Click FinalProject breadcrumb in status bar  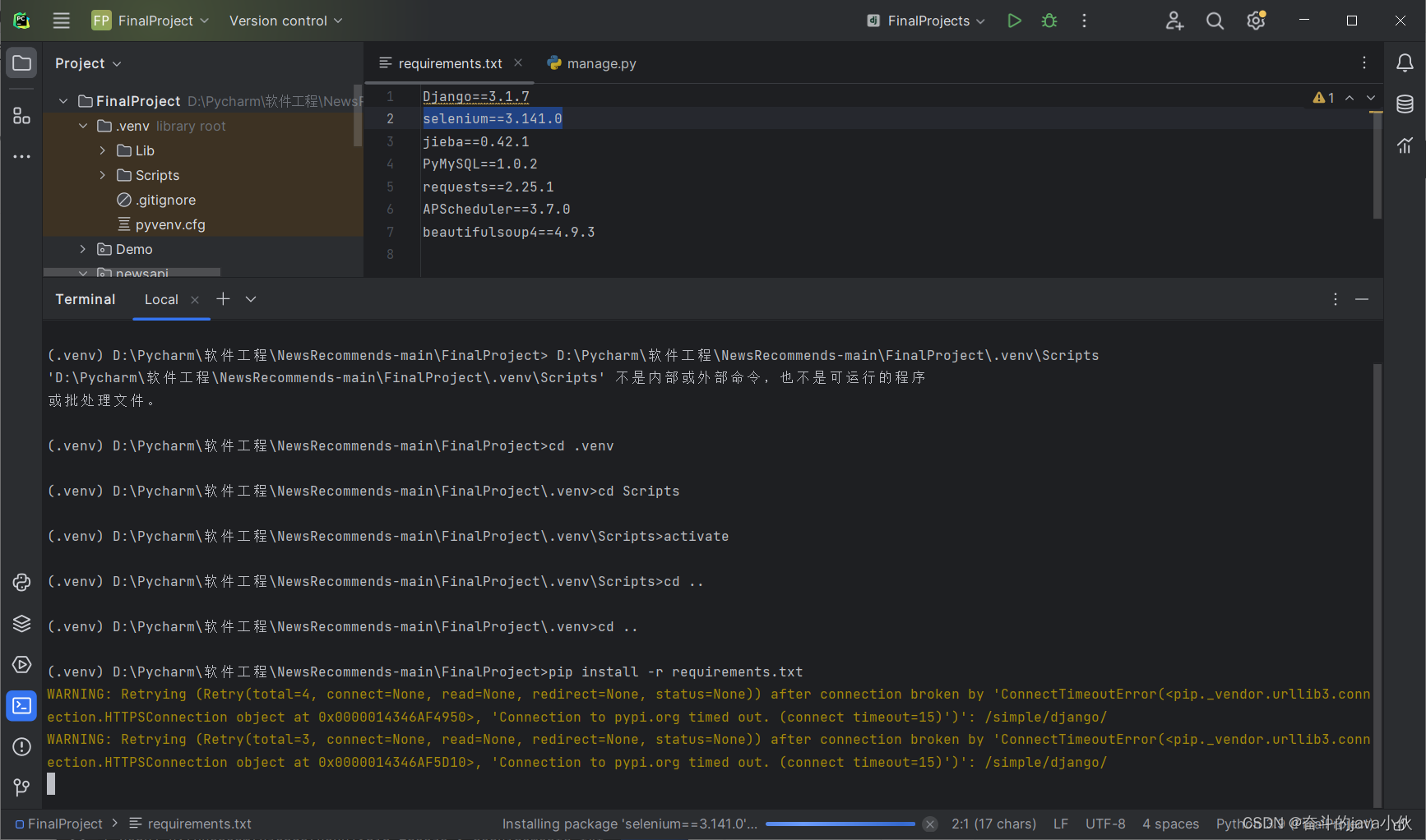coord(58,824)
